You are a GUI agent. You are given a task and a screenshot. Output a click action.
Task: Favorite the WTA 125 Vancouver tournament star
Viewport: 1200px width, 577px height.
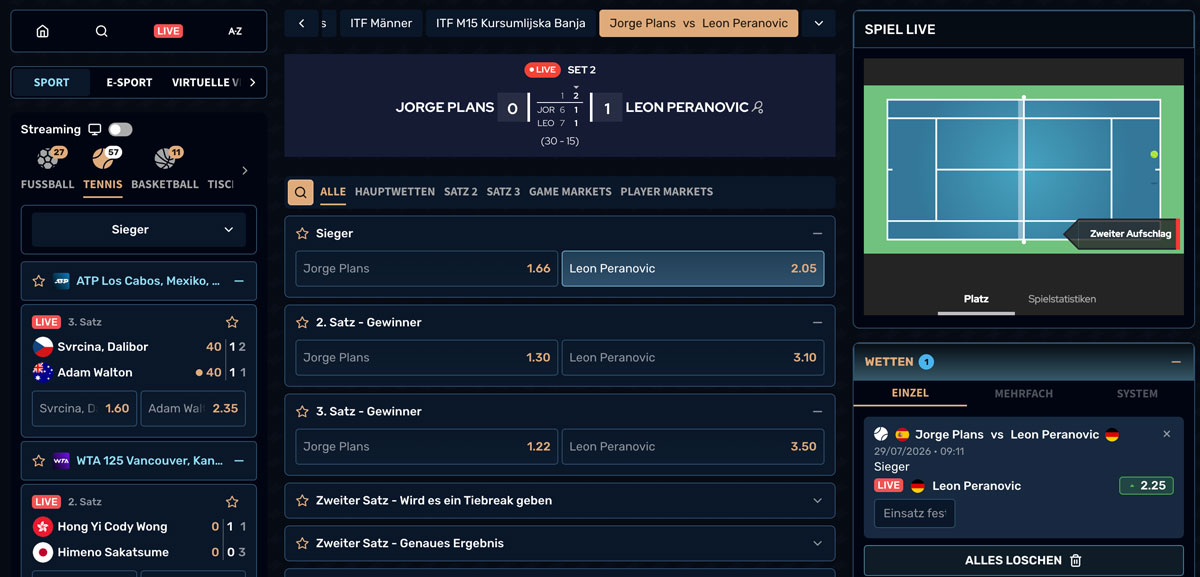coord(39,461)
